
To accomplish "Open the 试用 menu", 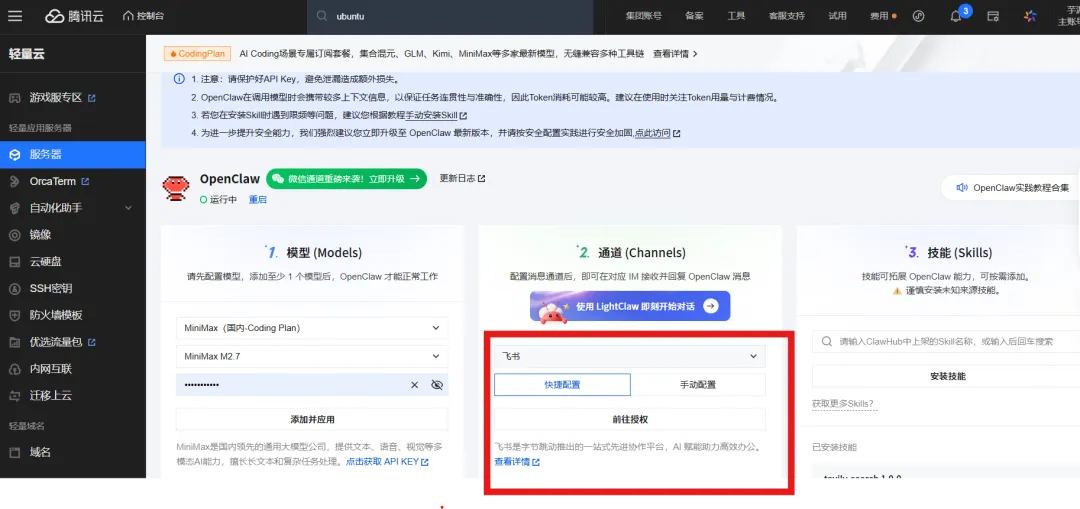I will coord(837,16).
